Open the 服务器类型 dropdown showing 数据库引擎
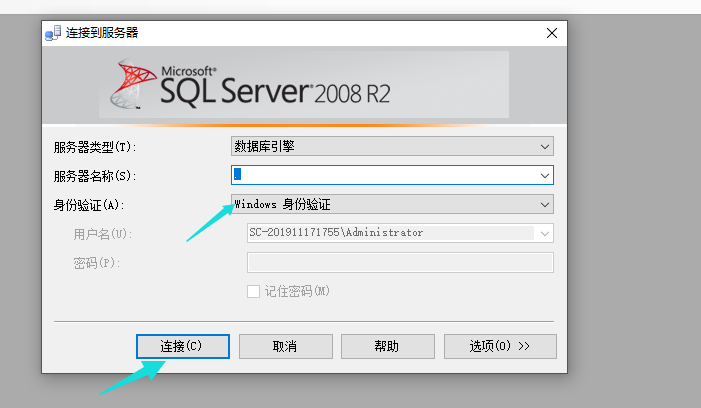Image resolution: width=701 pixels, height=408 pixels. [392, 146]
